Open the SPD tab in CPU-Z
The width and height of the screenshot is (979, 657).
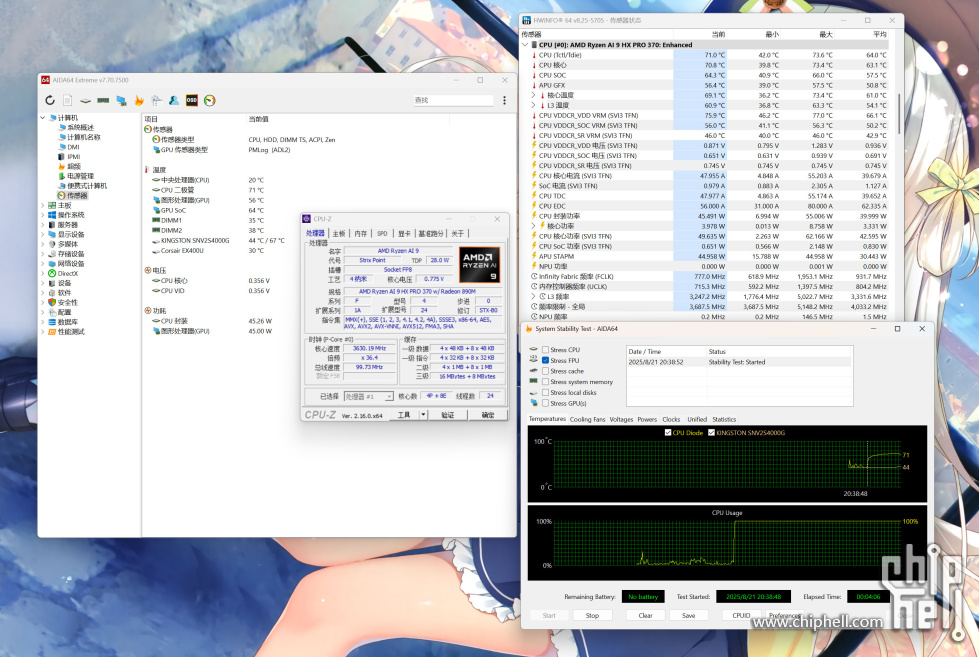382,234
